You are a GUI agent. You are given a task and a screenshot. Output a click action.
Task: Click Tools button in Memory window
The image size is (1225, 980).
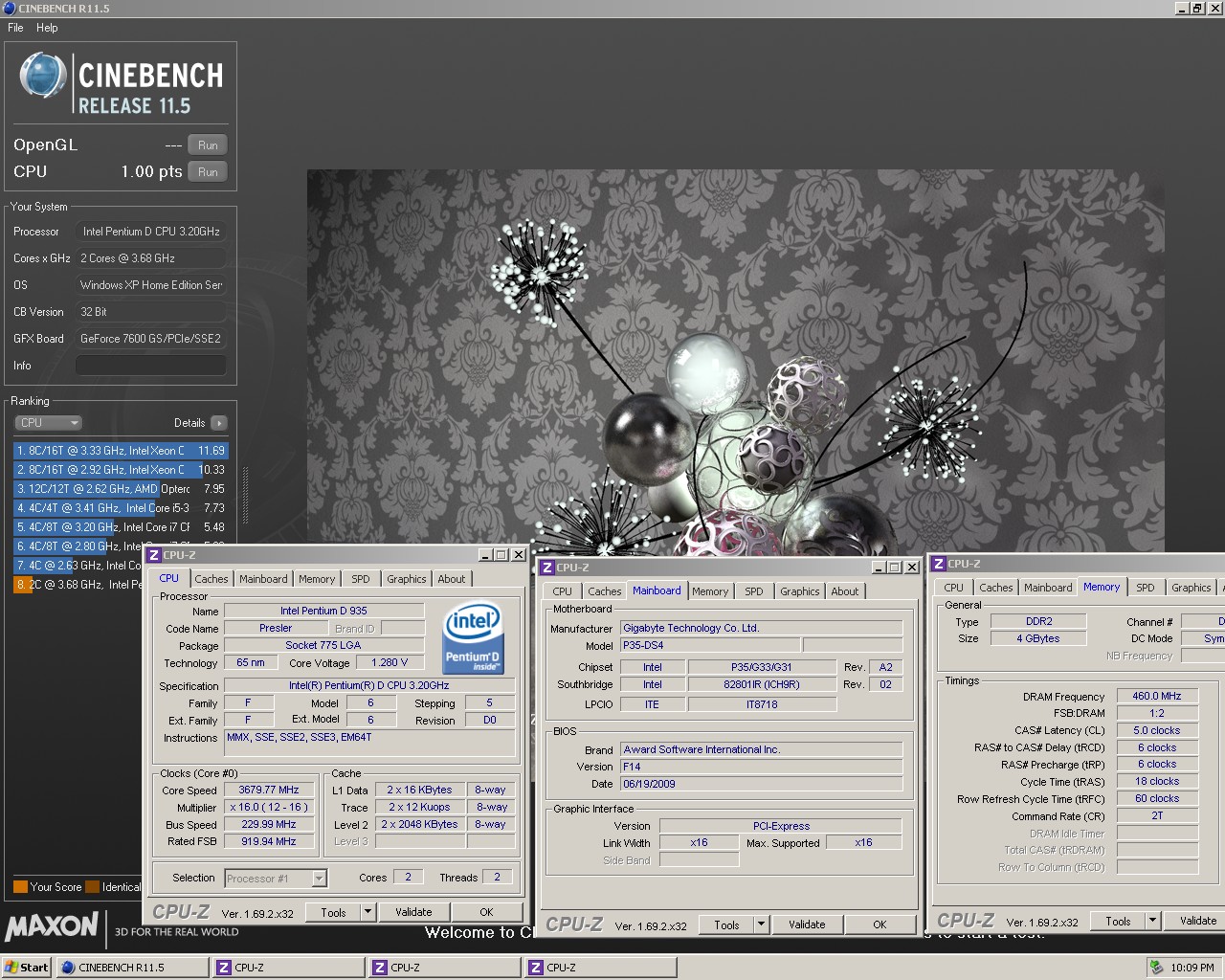tap(1118, 921)
